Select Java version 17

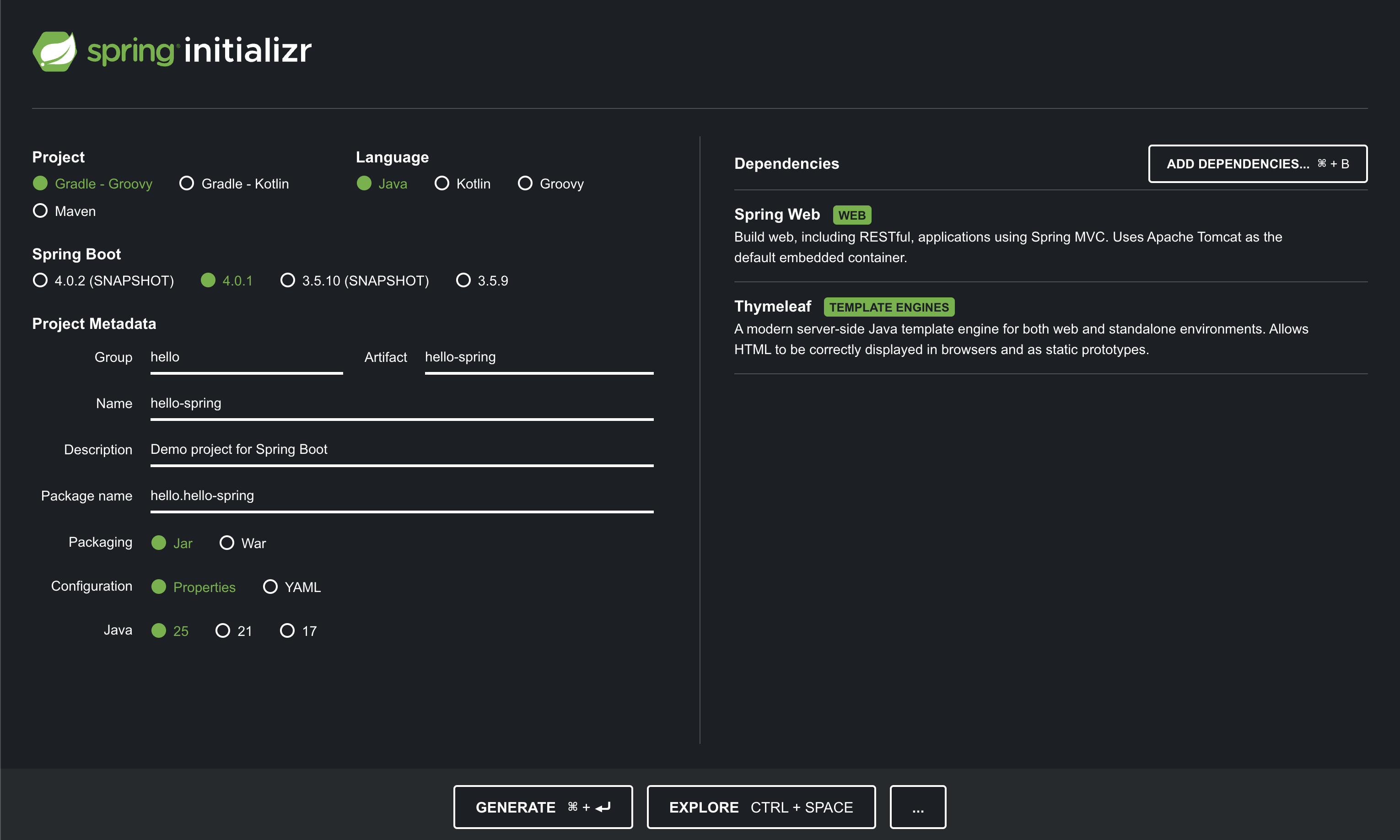coord(287,630)
